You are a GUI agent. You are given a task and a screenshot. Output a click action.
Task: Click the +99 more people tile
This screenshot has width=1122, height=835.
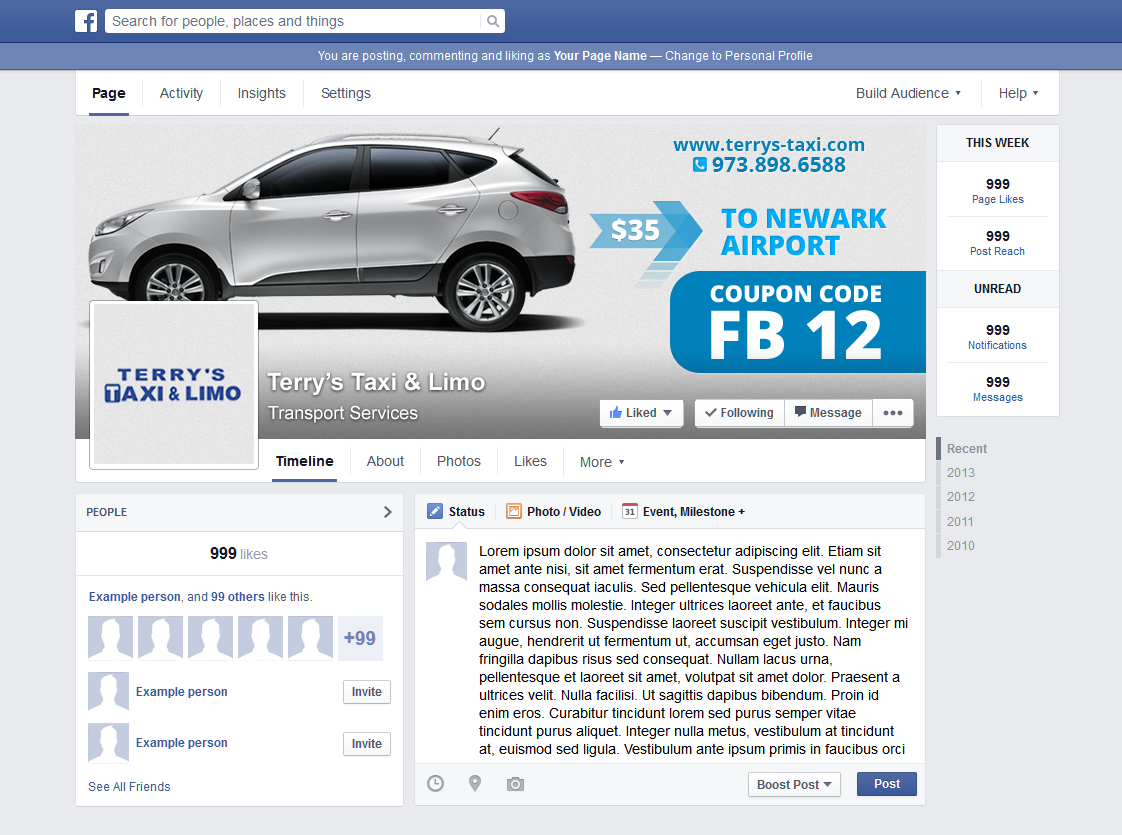[x=360, y=638]
